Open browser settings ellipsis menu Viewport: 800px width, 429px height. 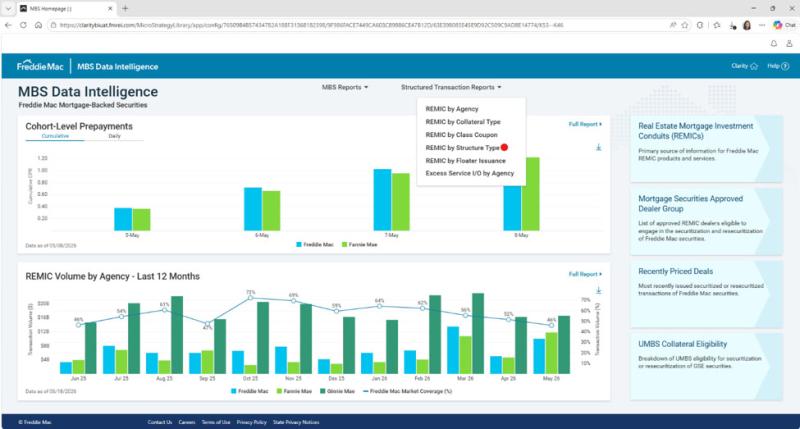click(x=762, y=25)
